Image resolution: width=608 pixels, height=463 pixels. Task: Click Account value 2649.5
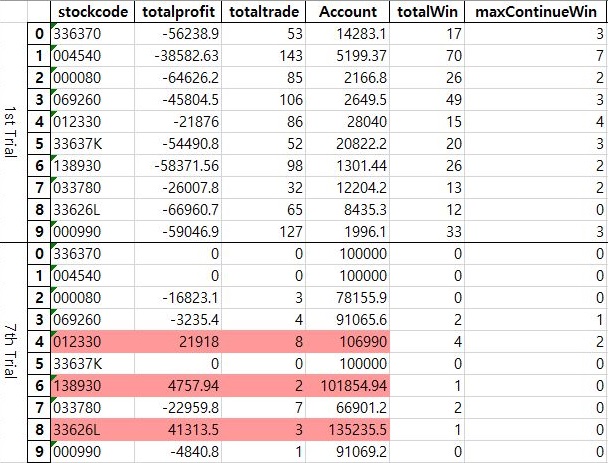[347, 100]
